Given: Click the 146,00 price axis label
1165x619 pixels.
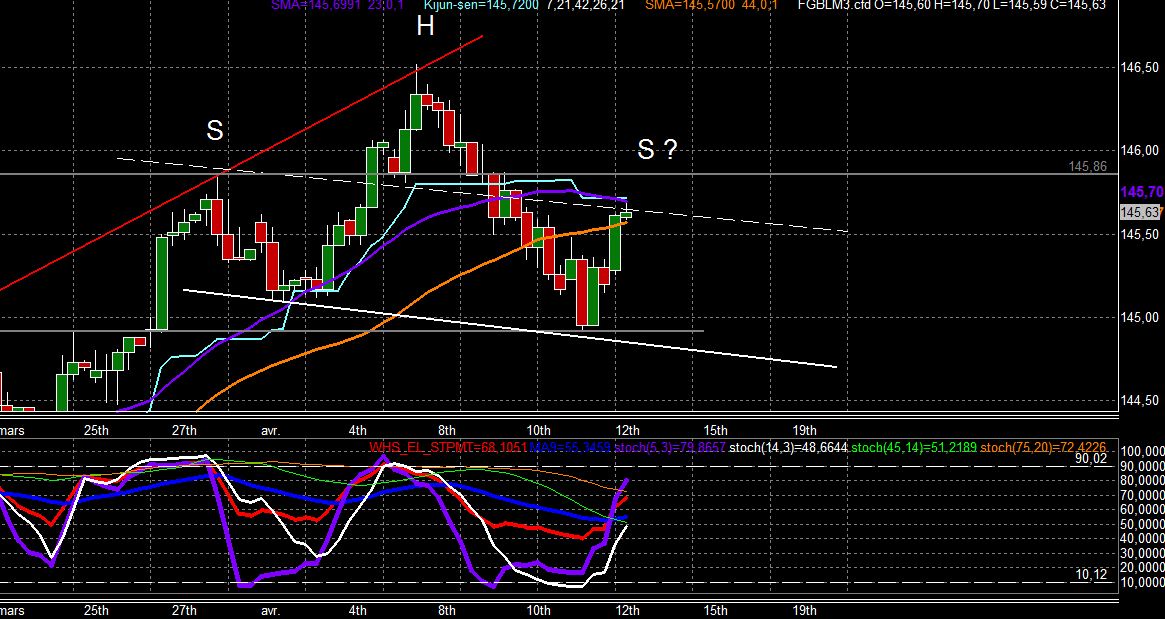Looking at the screenshot, I should tap(1138, 151).
